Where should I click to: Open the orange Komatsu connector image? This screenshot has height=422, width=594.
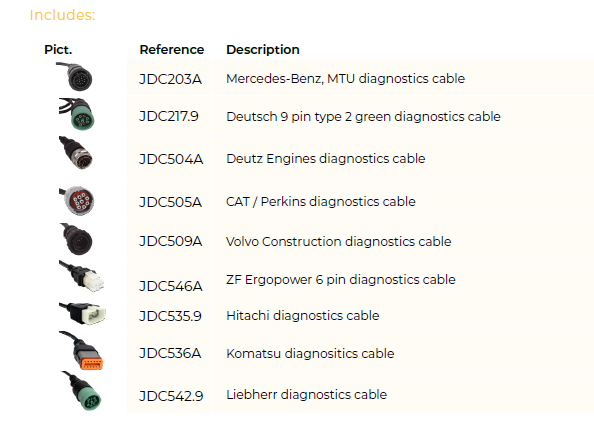coord(81,350)
